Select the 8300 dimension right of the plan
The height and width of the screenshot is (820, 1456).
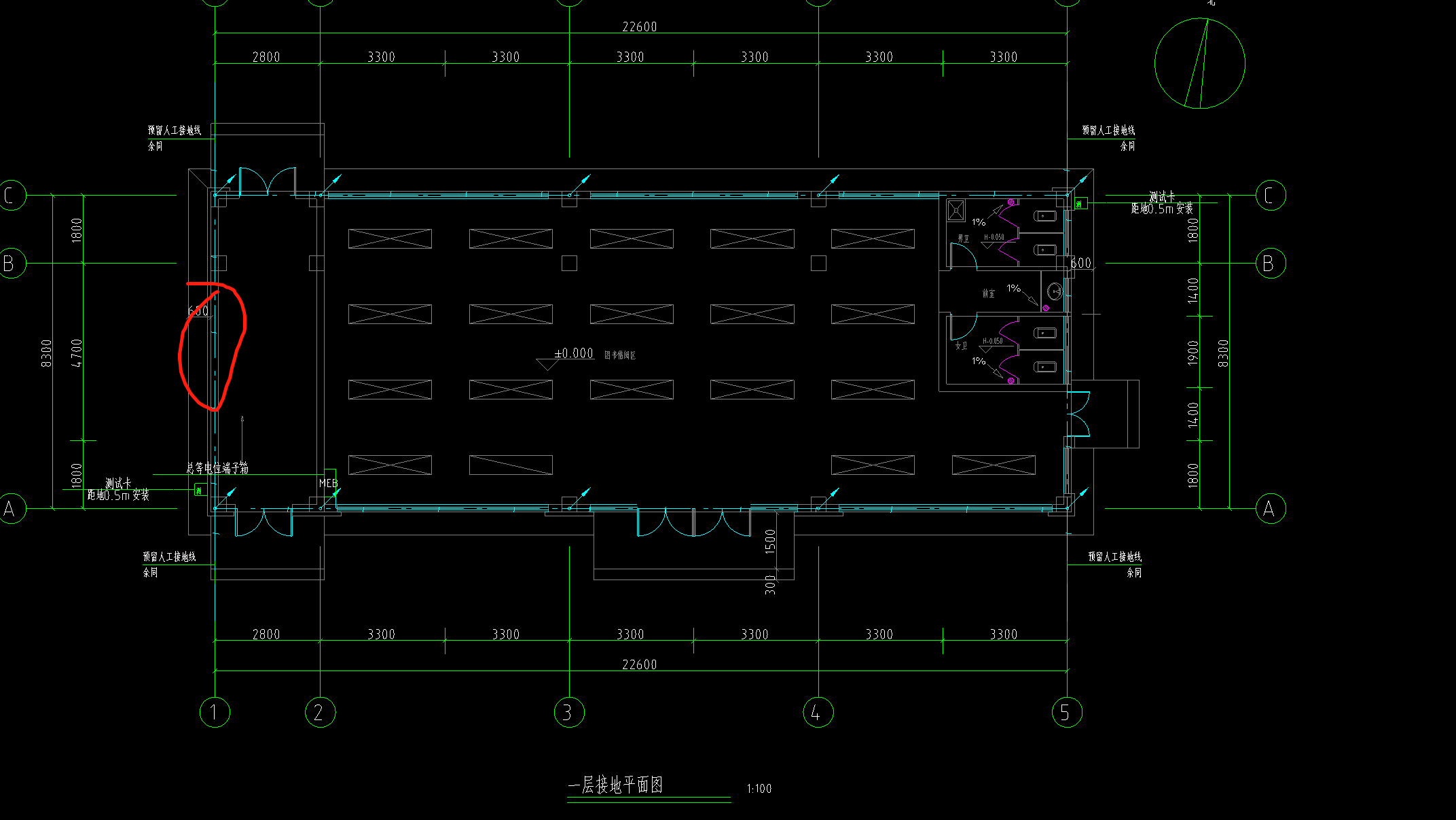(x=1223, y=353)
